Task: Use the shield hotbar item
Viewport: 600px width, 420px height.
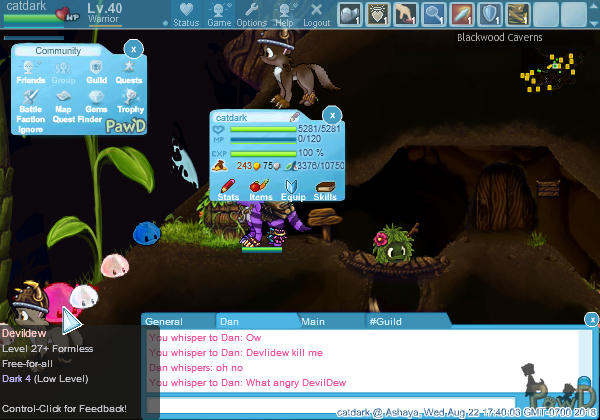Action: pyautogui.click(x=490, y=15)
